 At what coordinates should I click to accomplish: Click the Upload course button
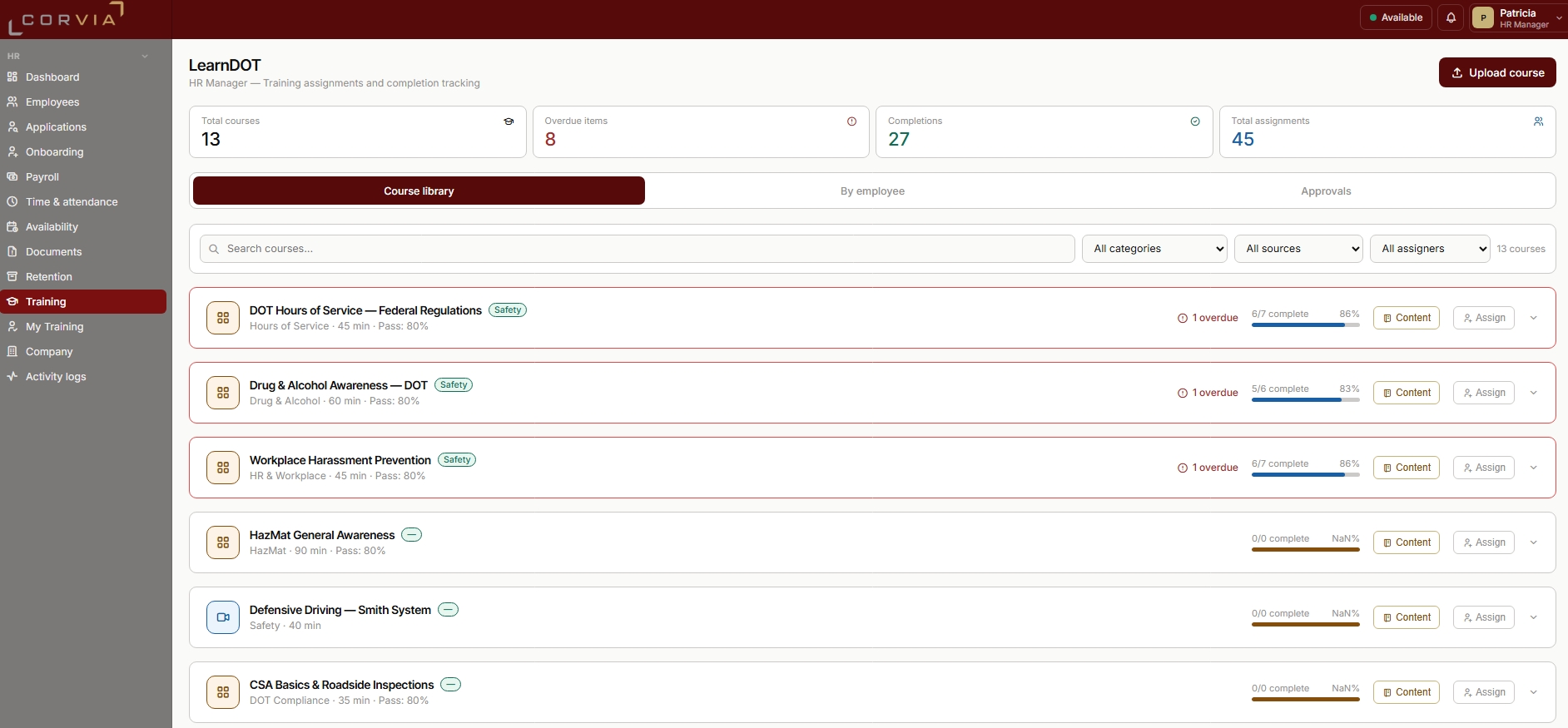(x=1497, y=72)
